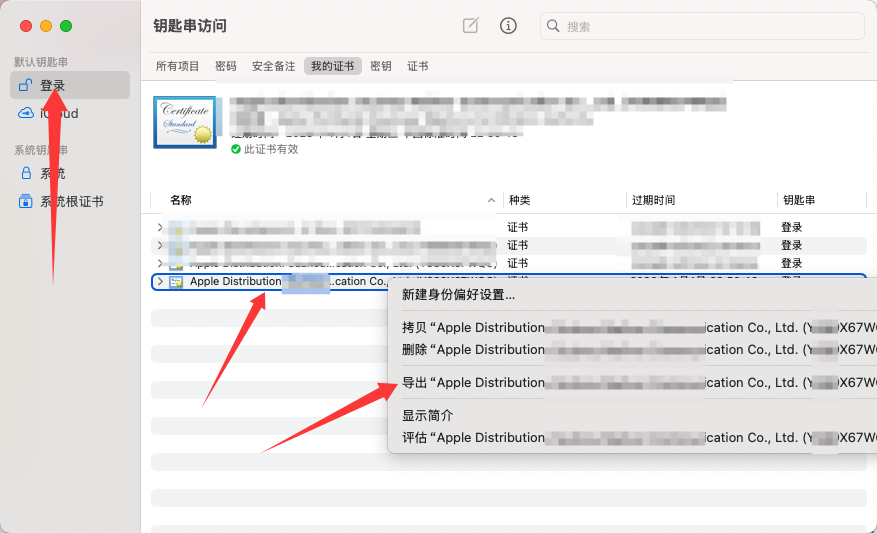Open the 安全备注 tab
This screenshot has width=877, height=533.
tap(273, 66)
